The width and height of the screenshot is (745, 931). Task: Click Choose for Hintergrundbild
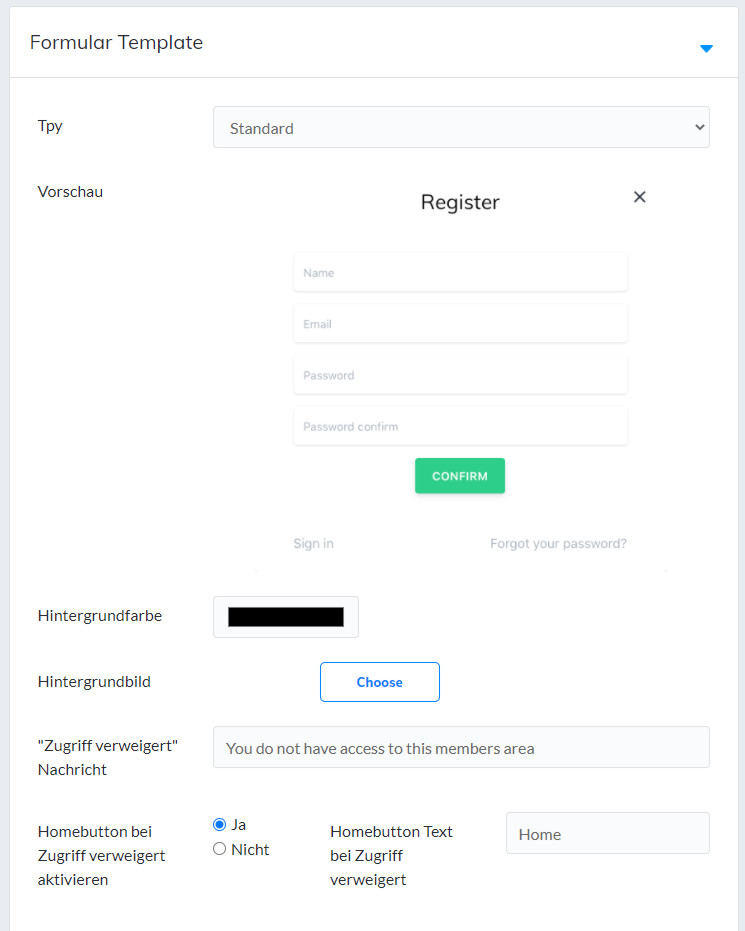[379, 682]
